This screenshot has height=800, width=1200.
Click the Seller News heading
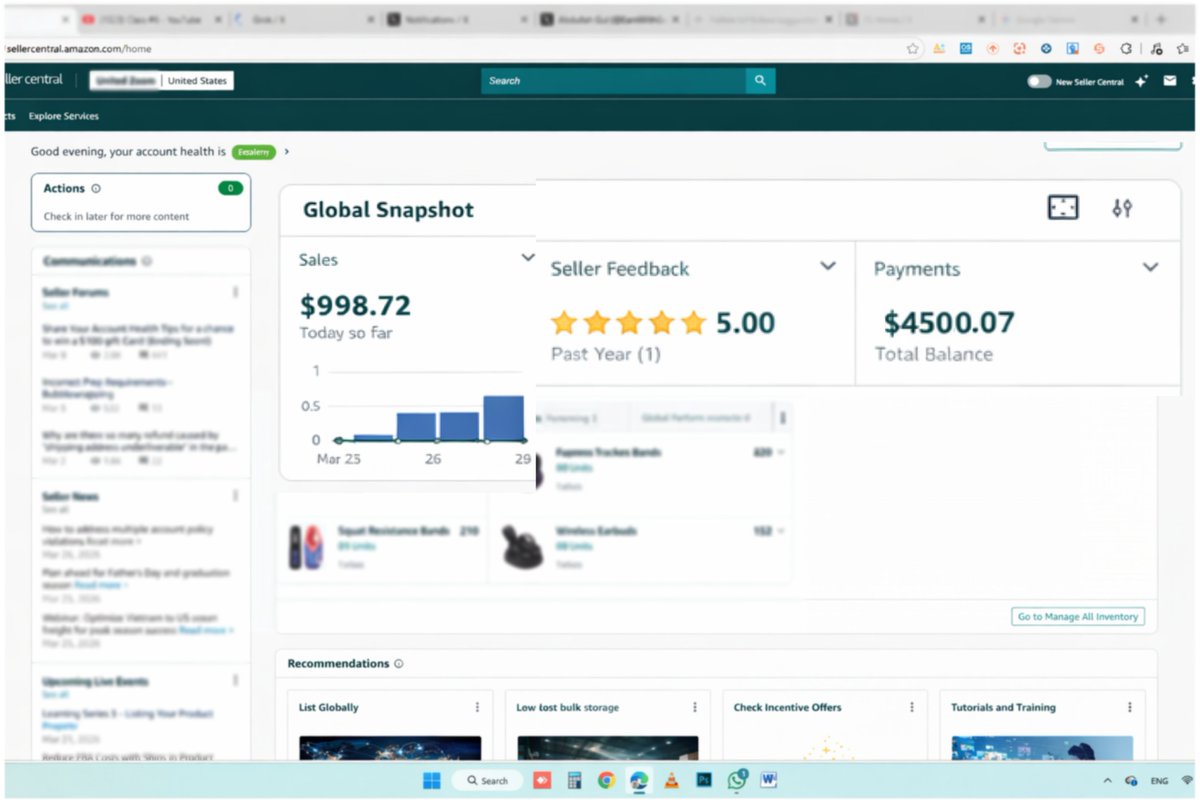point(70,496)
